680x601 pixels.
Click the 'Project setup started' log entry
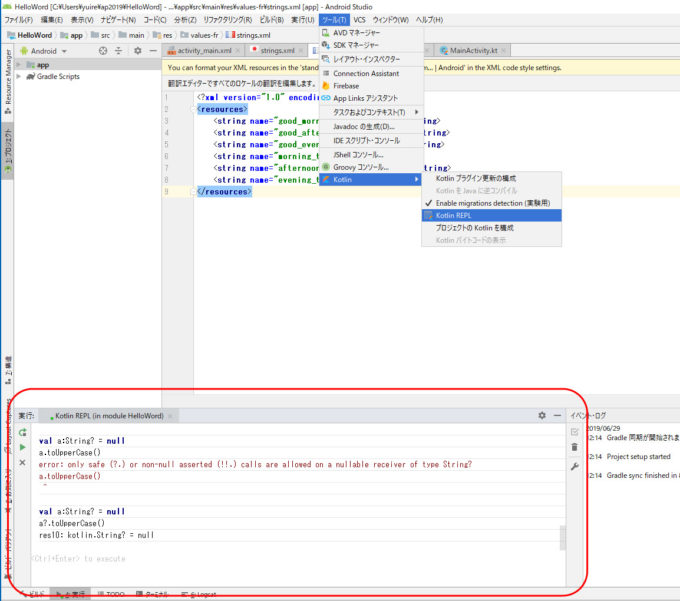click(x=638, y=457)
